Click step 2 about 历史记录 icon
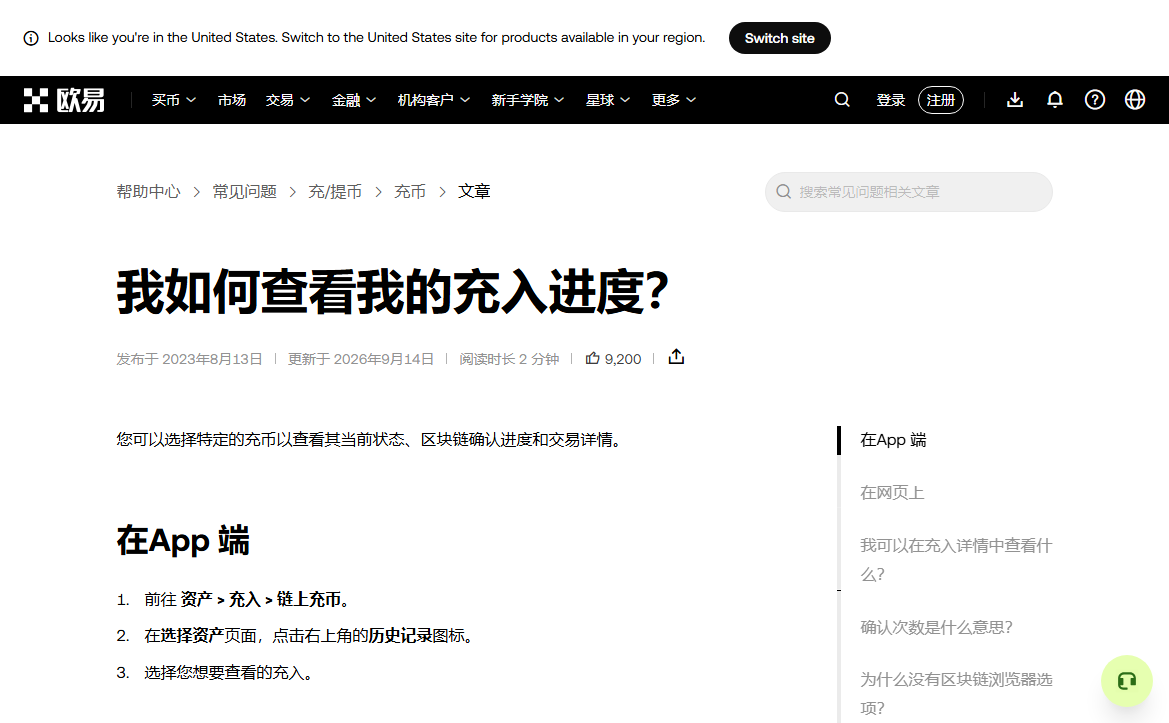 click(x=311, y=636)
